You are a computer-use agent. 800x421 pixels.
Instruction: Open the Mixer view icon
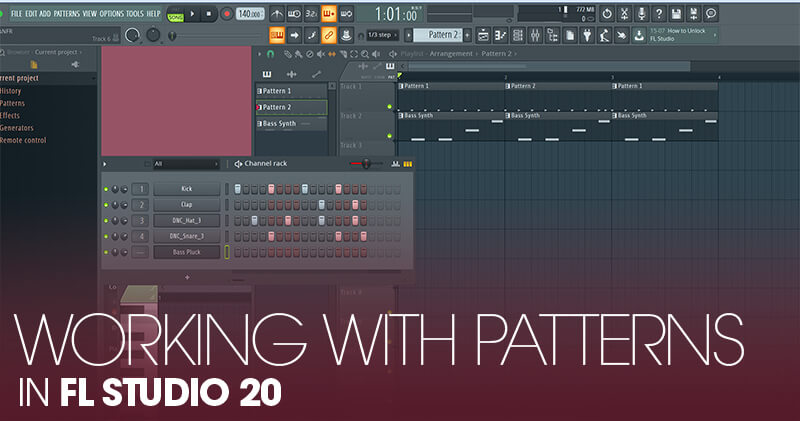coord(535,35)
